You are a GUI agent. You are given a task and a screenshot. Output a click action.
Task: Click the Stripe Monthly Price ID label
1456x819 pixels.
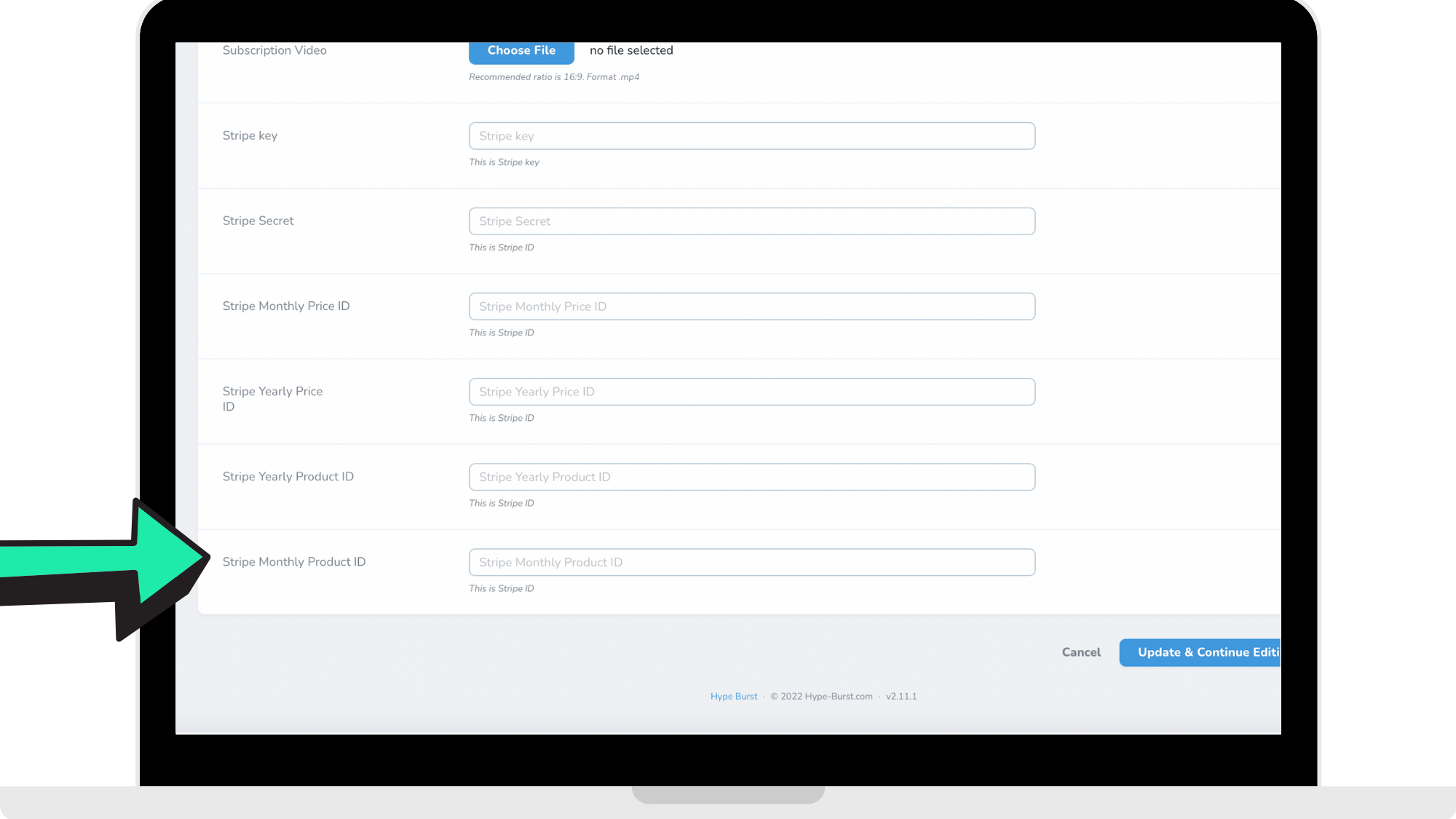(286, 306)
